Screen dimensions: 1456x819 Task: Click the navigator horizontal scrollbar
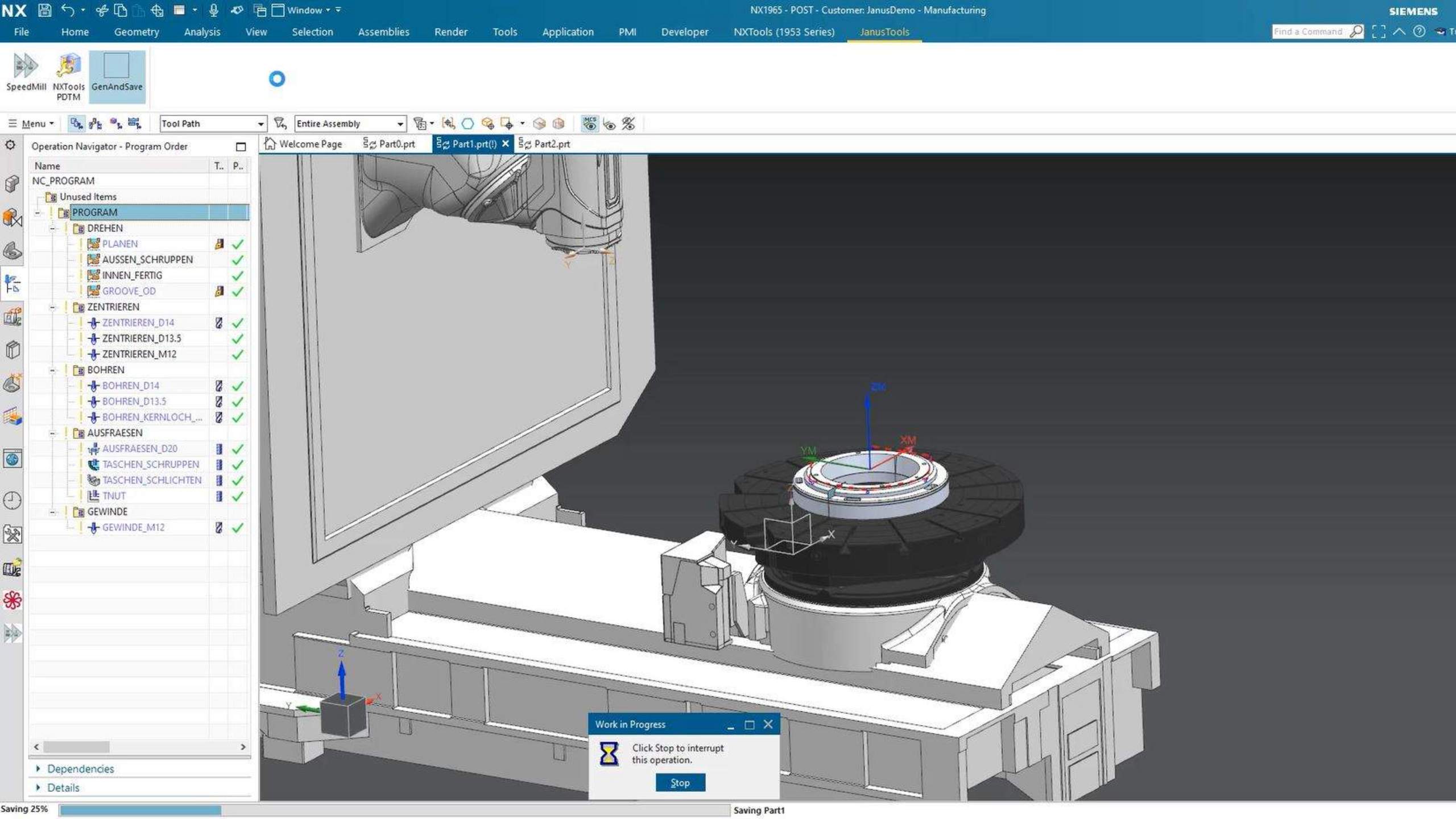139,747
